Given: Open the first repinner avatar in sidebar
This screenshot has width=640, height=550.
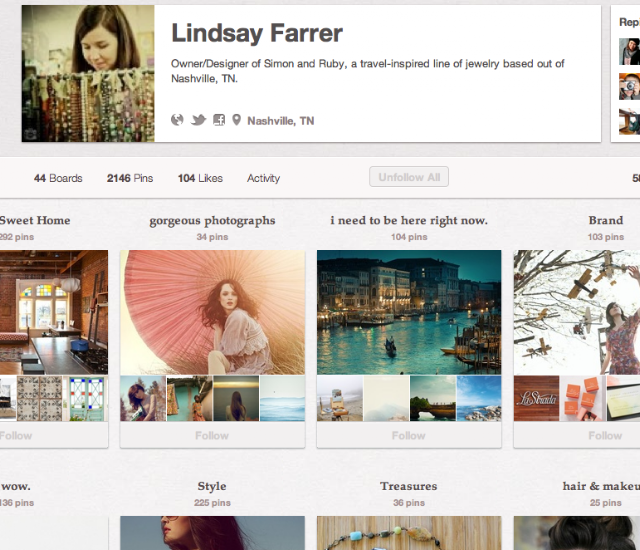Looking at the screenshot, I should coord(629,51).
